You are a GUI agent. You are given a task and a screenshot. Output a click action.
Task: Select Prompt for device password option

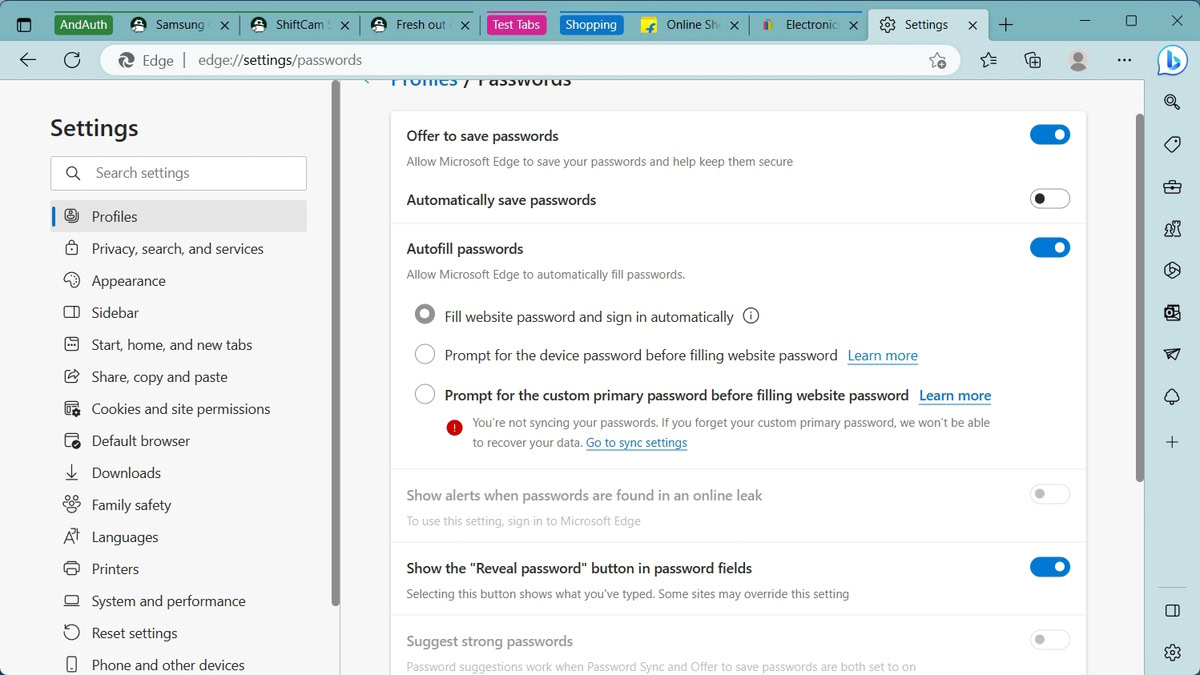pos(425,355)
